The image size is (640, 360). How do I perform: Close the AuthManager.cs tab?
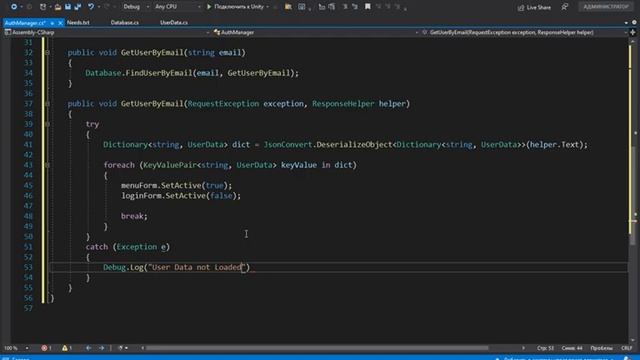pyautogui.click(x=60, y=23)
